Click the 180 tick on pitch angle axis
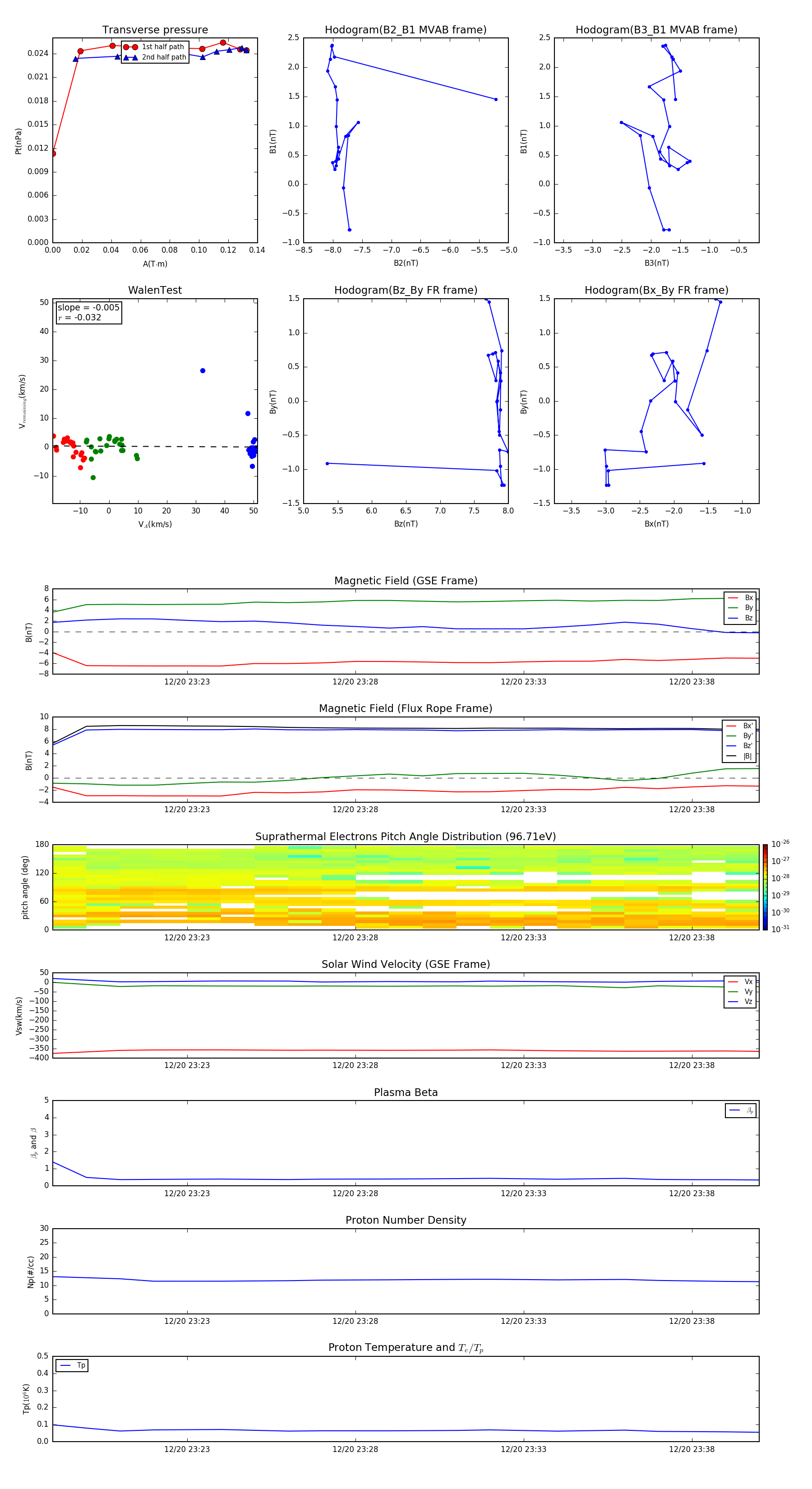 pos(42,845)
